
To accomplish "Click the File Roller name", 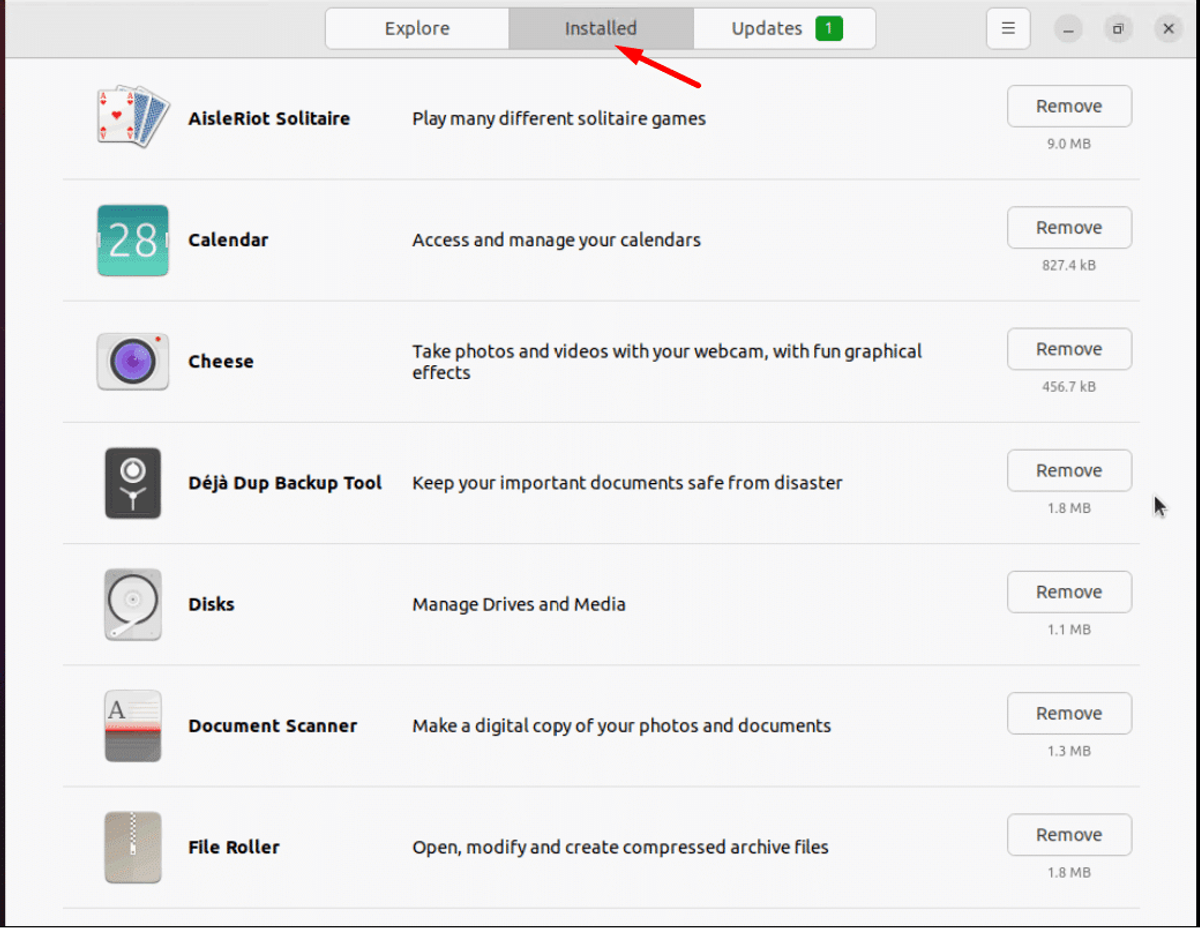I will tap(234, 847).
